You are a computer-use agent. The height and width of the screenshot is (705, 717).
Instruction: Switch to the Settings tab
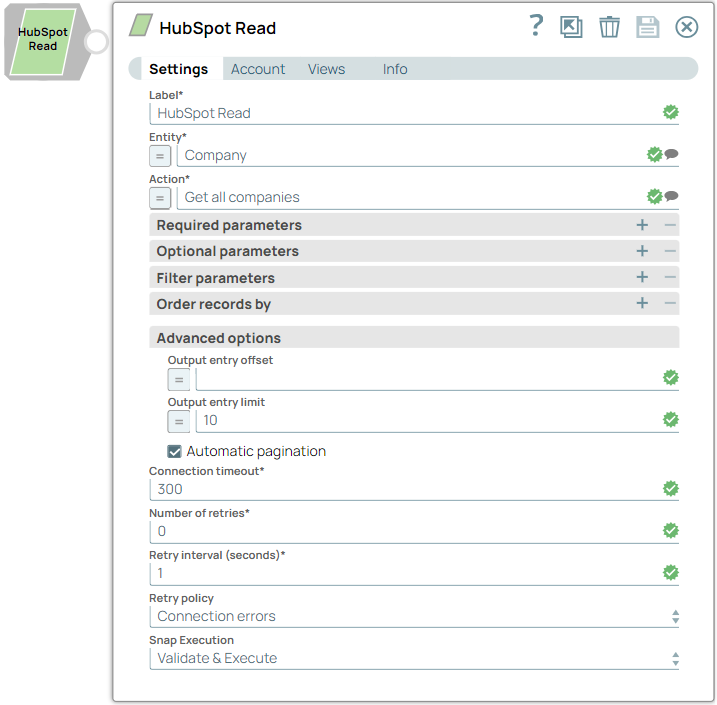coord(178,69)
